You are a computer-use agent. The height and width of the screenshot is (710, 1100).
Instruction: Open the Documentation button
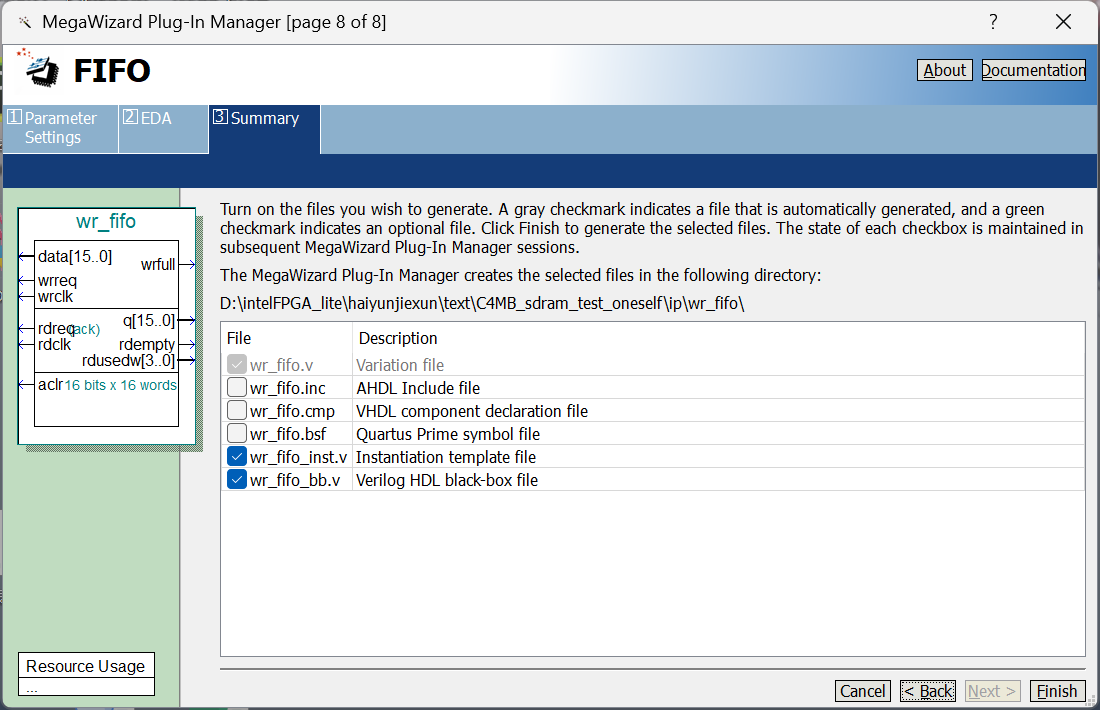click(x=1033, y=70)
